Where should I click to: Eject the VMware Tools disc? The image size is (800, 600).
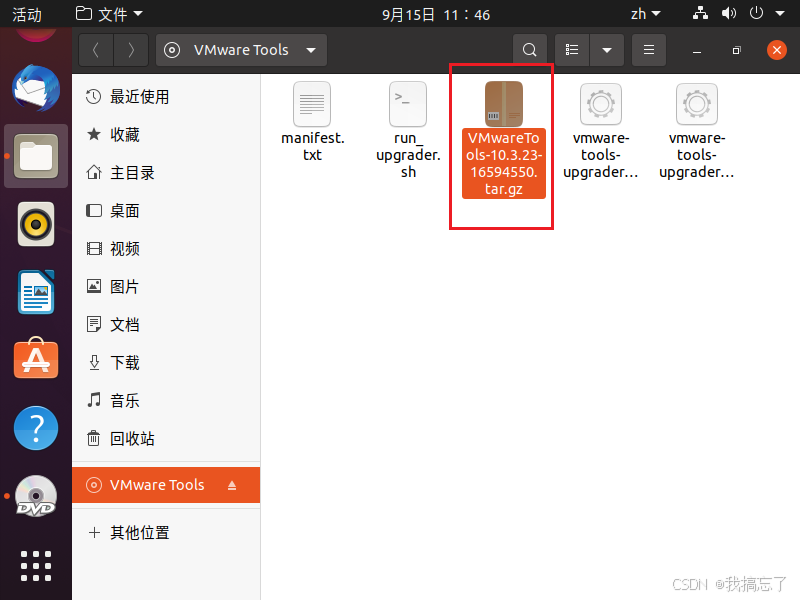pos(232,485)
